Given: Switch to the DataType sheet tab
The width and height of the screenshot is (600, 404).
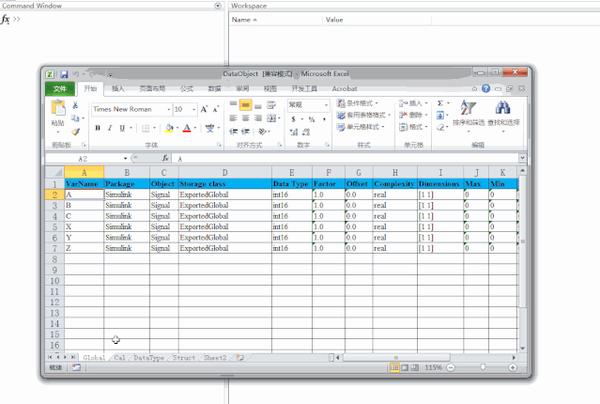Looking at the screenshot, I should pyautogui.click(x=149, y=357).
